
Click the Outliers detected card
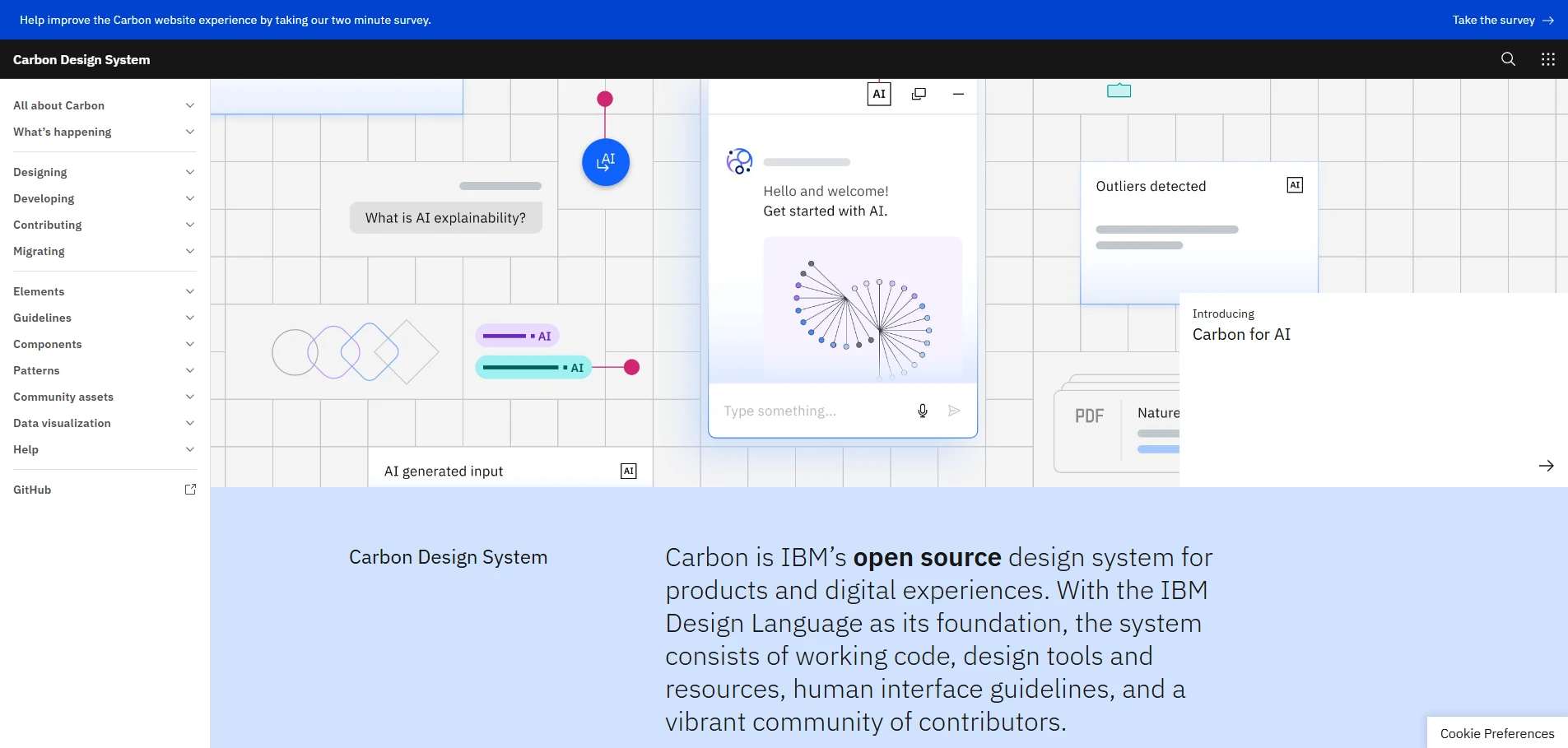click(x=1199, y=233)
